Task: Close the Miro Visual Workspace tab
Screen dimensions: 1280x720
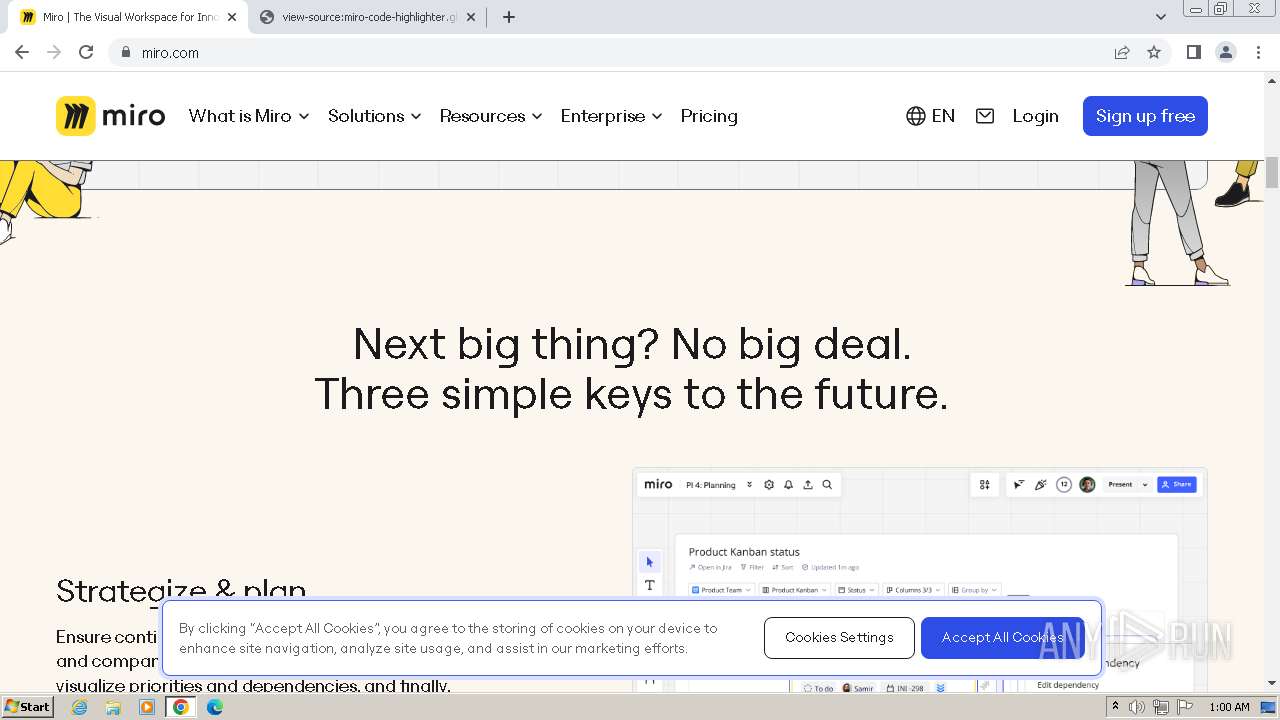Action: [x=231, y=17]
